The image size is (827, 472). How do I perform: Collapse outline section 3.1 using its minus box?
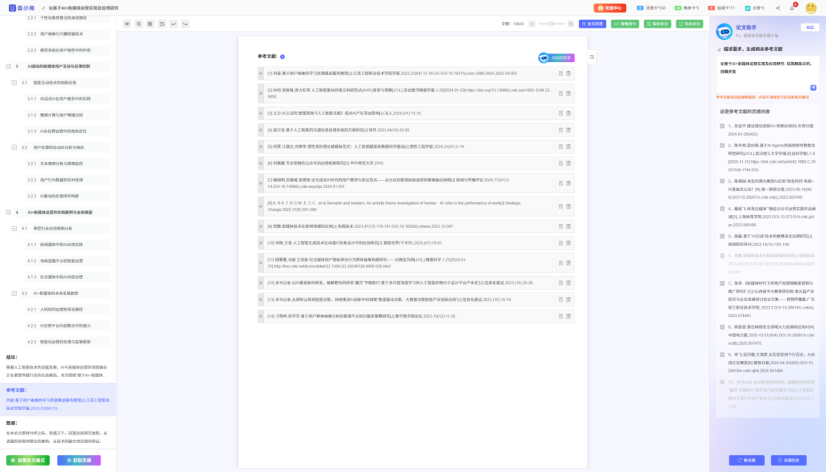pos(14,83)
